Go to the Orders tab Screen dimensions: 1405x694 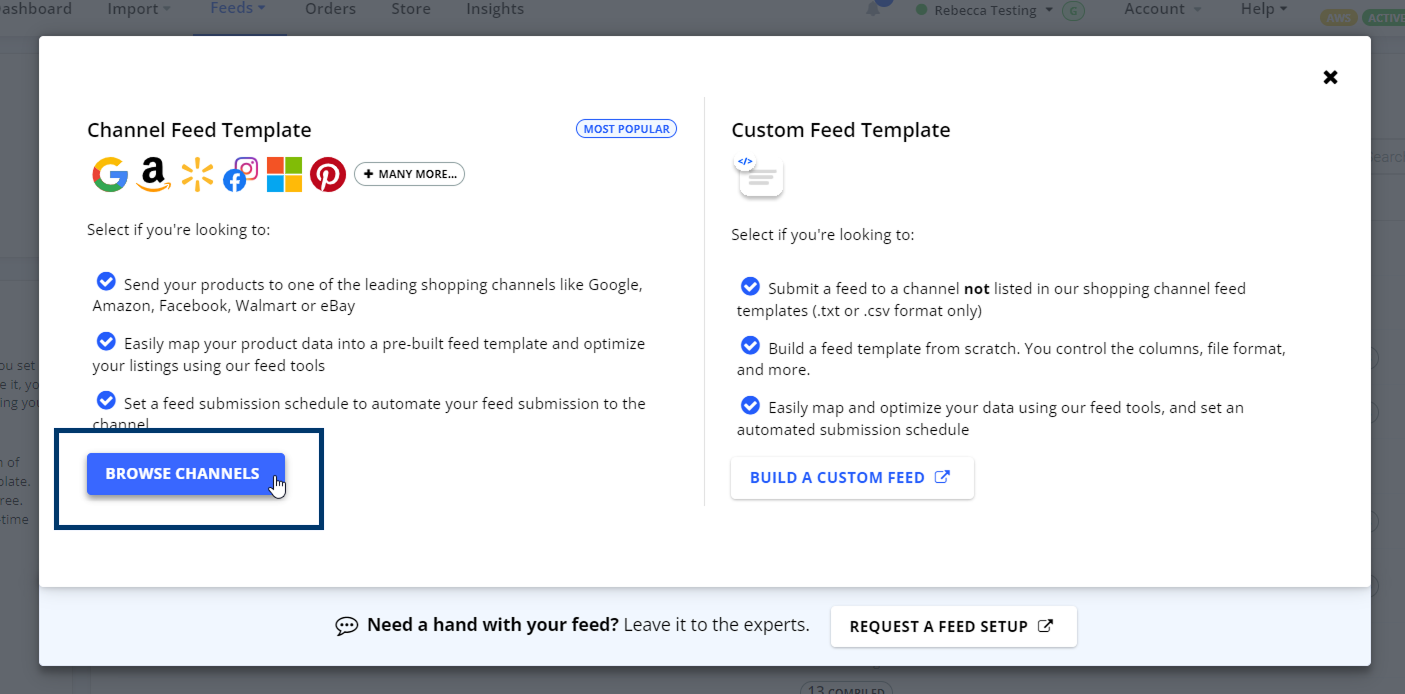[x=330, y=9]
